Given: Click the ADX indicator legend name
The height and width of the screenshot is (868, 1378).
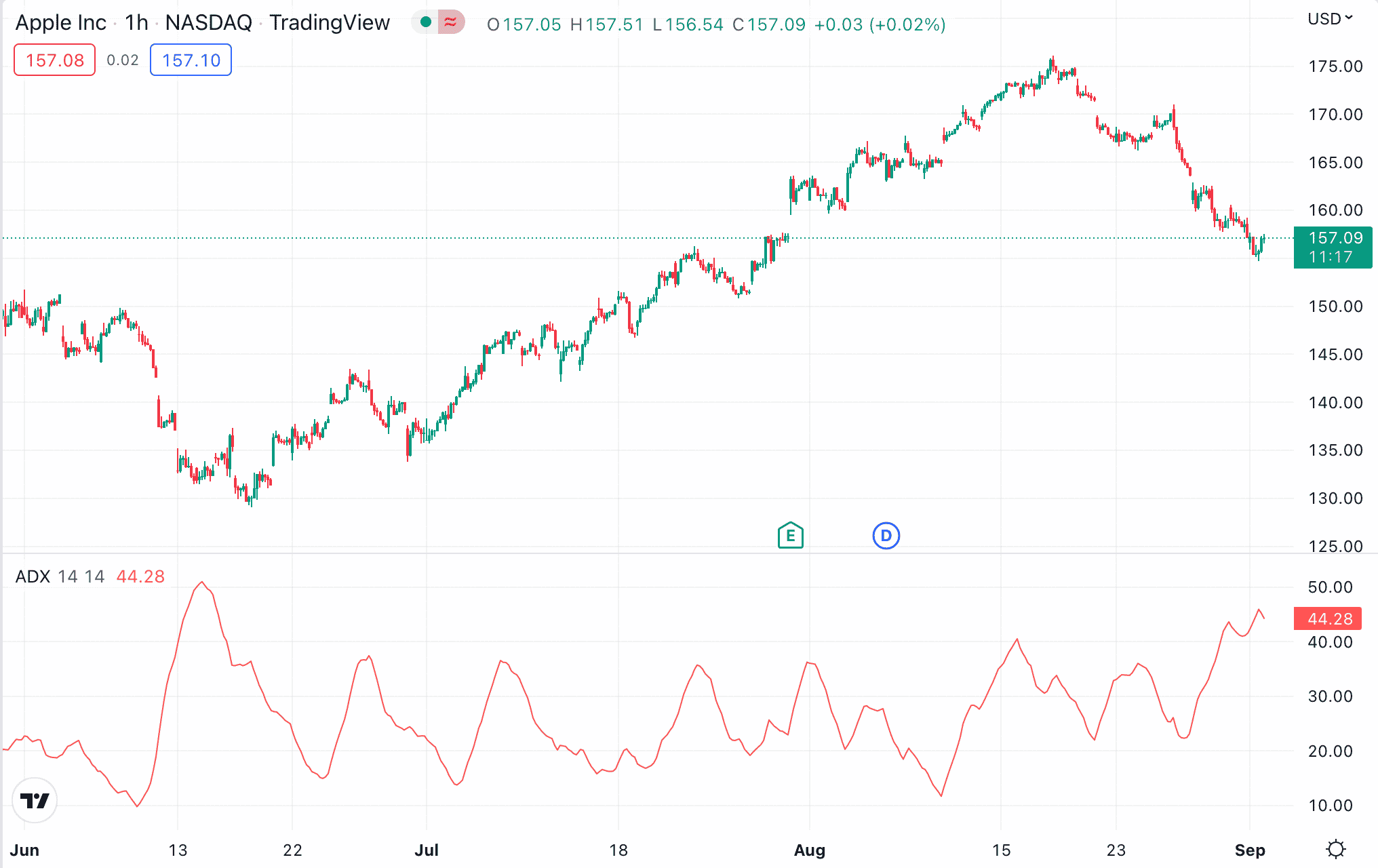Looking at the screenshot, I should point(33,576).
